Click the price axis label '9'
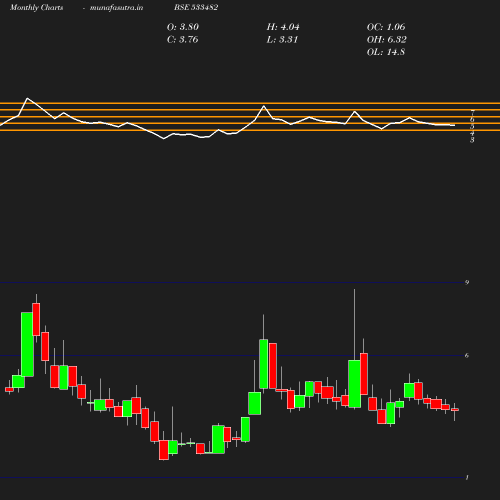Image resolution: width=500 pixels, height=500 pixels. [x=467, y=283]
